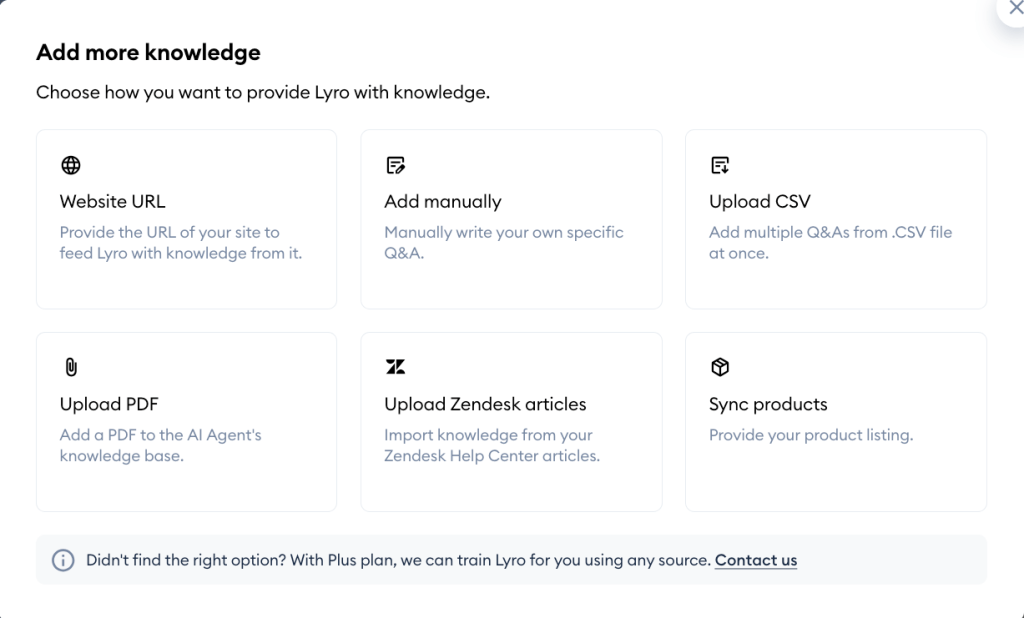Screen dimensions: 1024x618
Task: Choose the Add manually card
Action: [511, 218]
